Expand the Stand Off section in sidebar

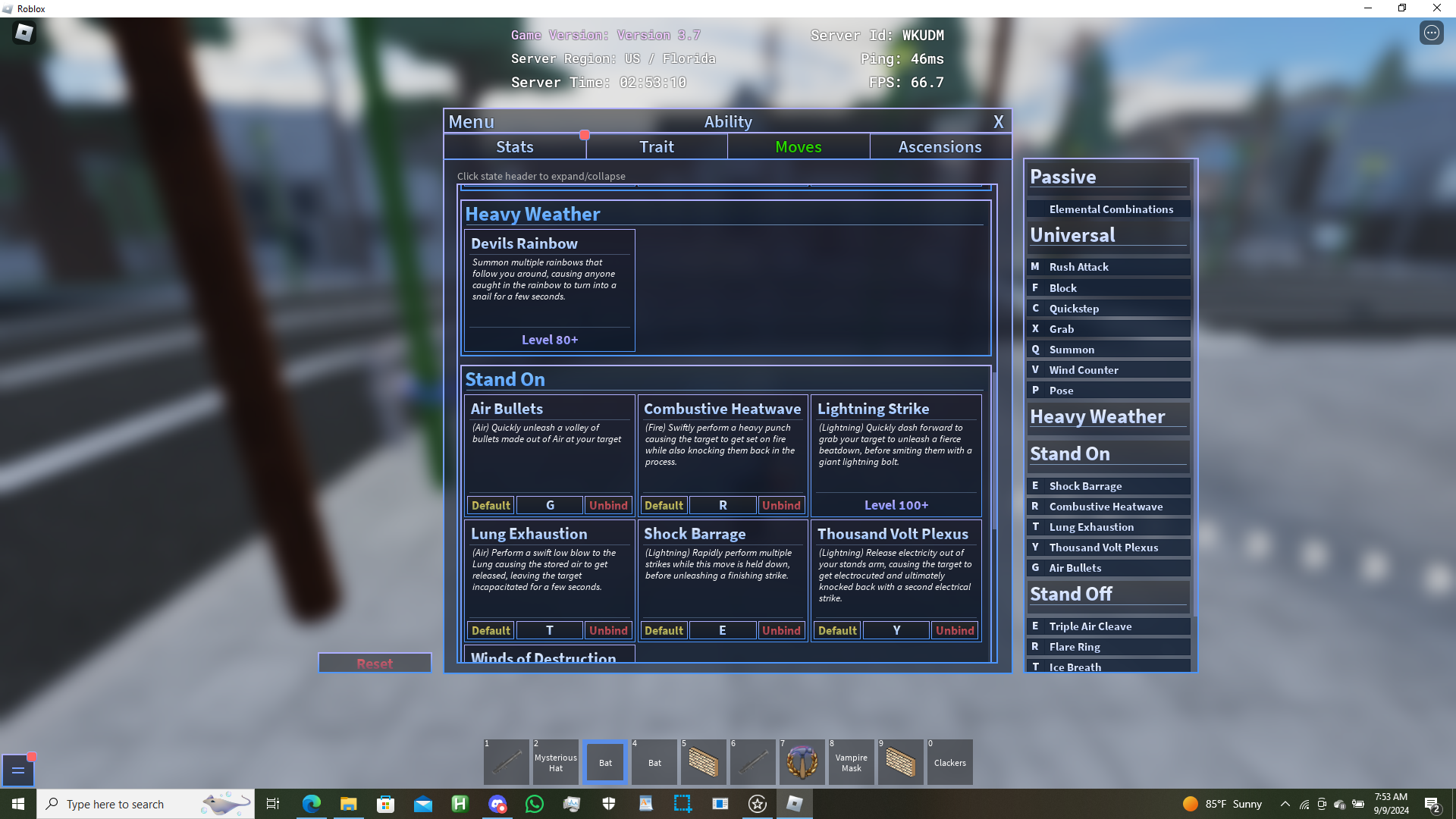[x=1071, y=594]
